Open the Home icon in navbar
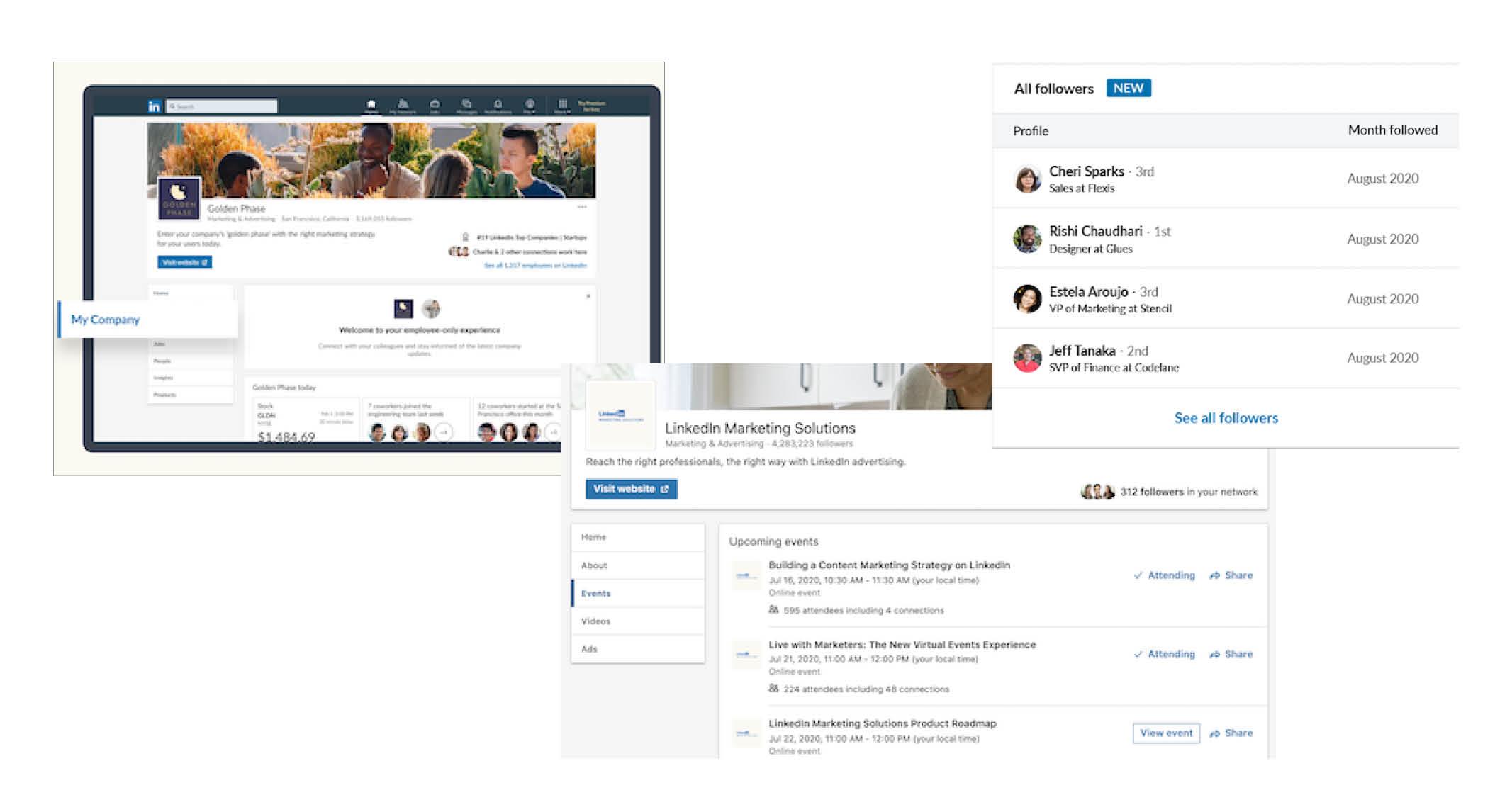The width and height of the screenshot is (1512, 812). (x=371, y=105)
